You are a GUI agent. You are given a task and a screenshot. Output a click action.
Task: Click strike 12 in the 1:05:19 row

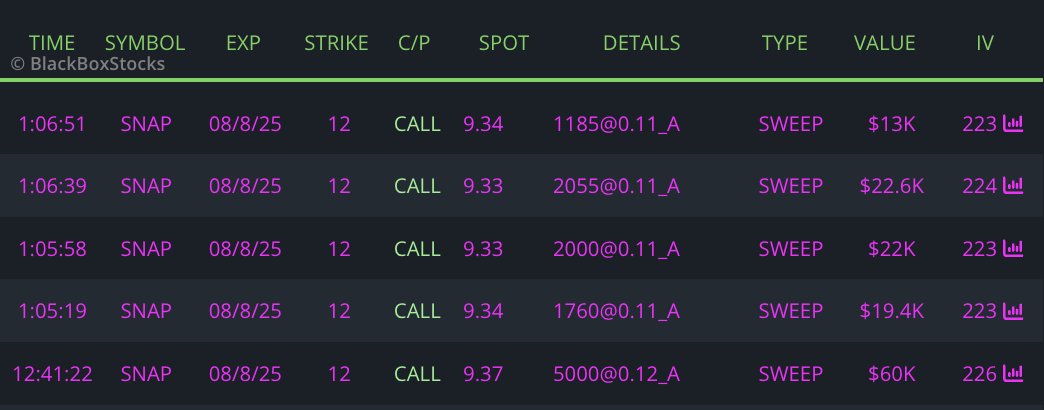point(339,311)
